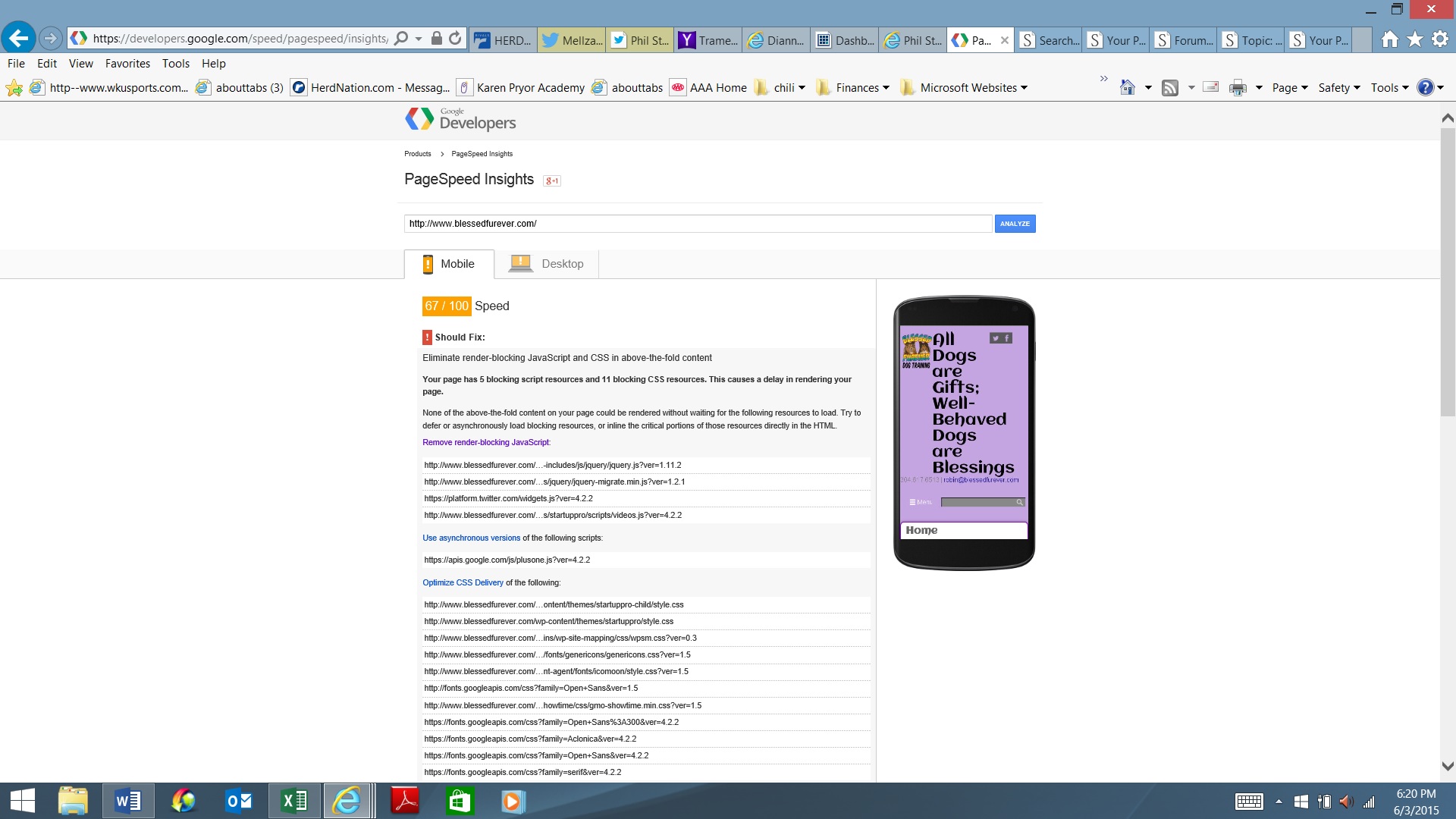This screenshot has height=819, width=1456.
Task: Click the Optimize CSS Delivery link
Action: (463, 583)
